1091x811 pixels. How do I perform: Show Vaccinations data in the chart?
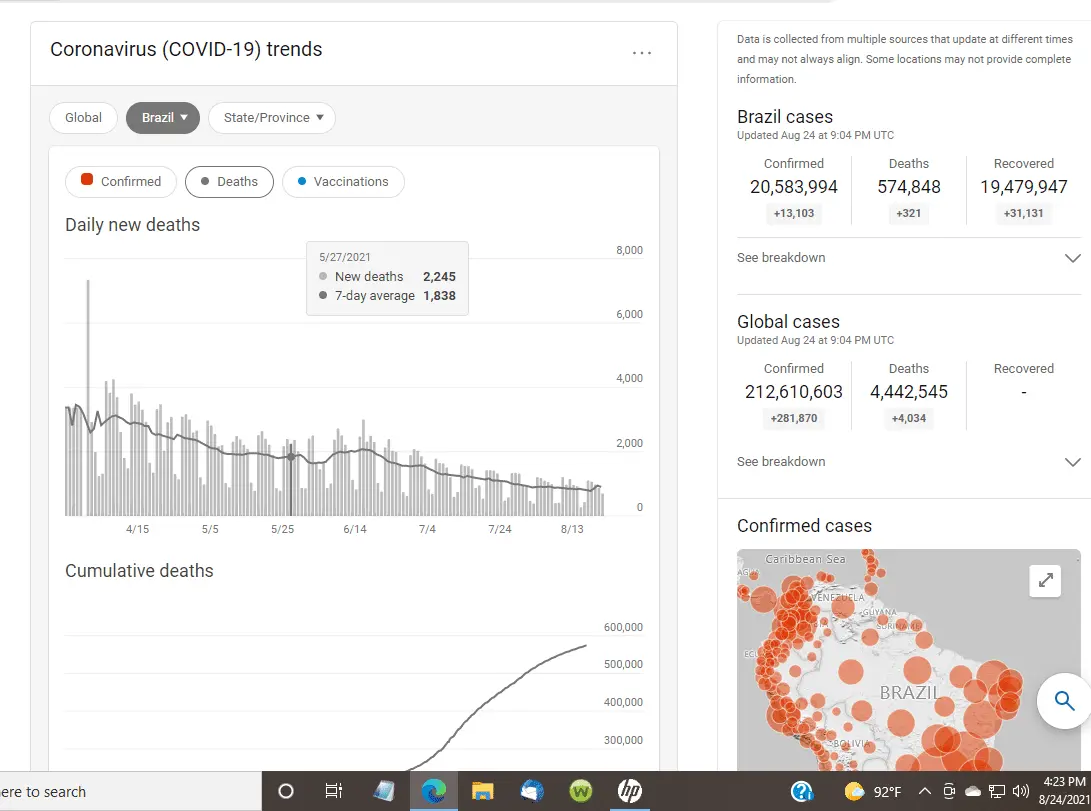click(342, 182)
